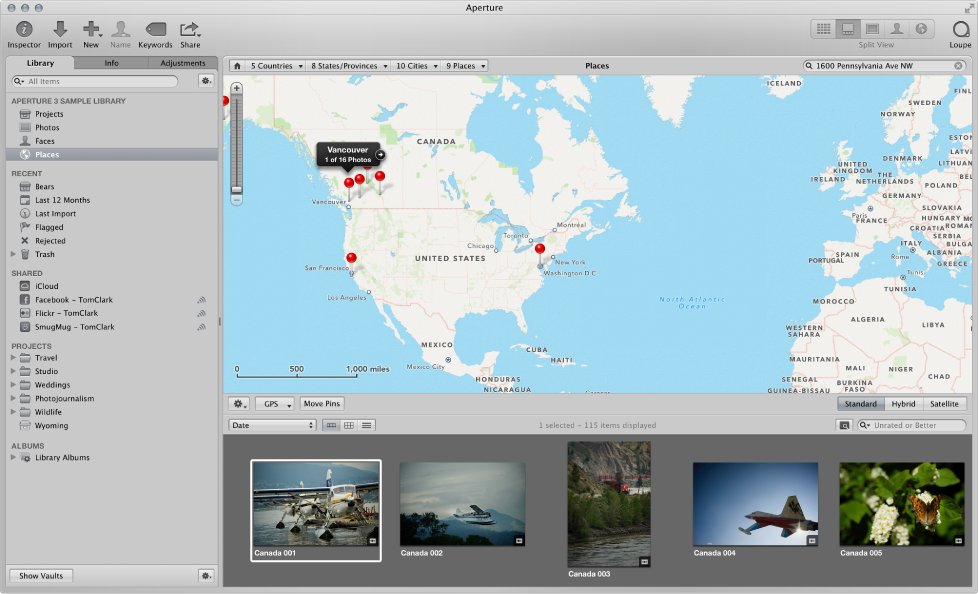
Task: Switch to the Adjustments tab
Action: click(183, 63)
